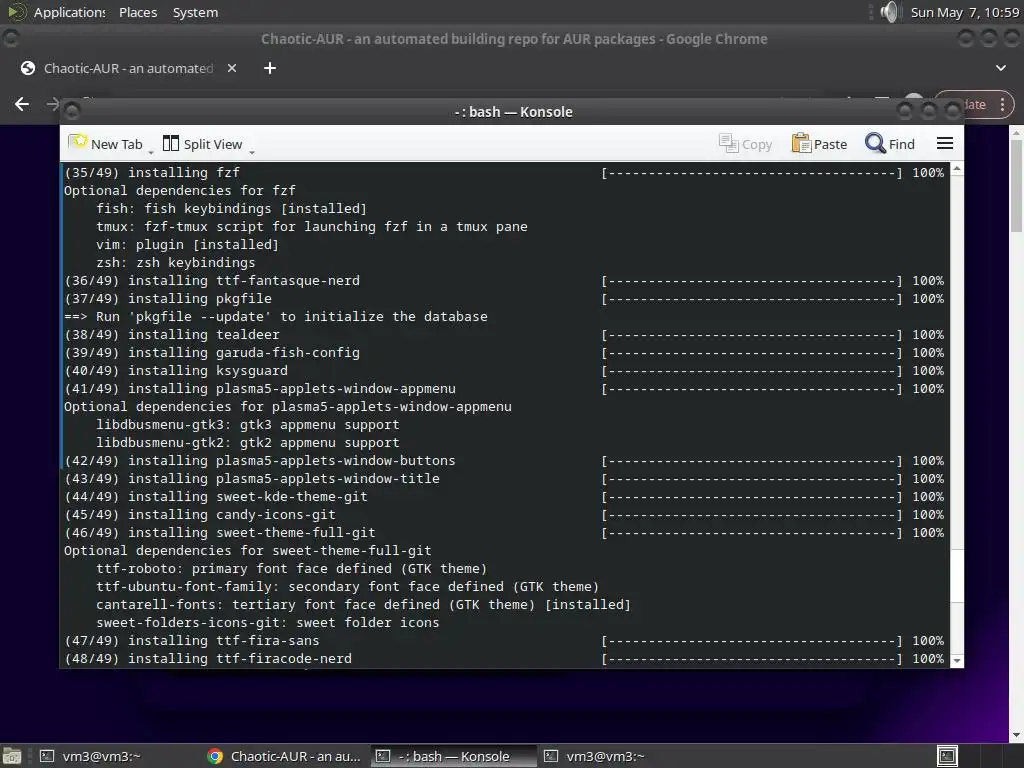Open a new Chrome tab
This screenshot has width=1024, height=768.
(x=270, y=68)
